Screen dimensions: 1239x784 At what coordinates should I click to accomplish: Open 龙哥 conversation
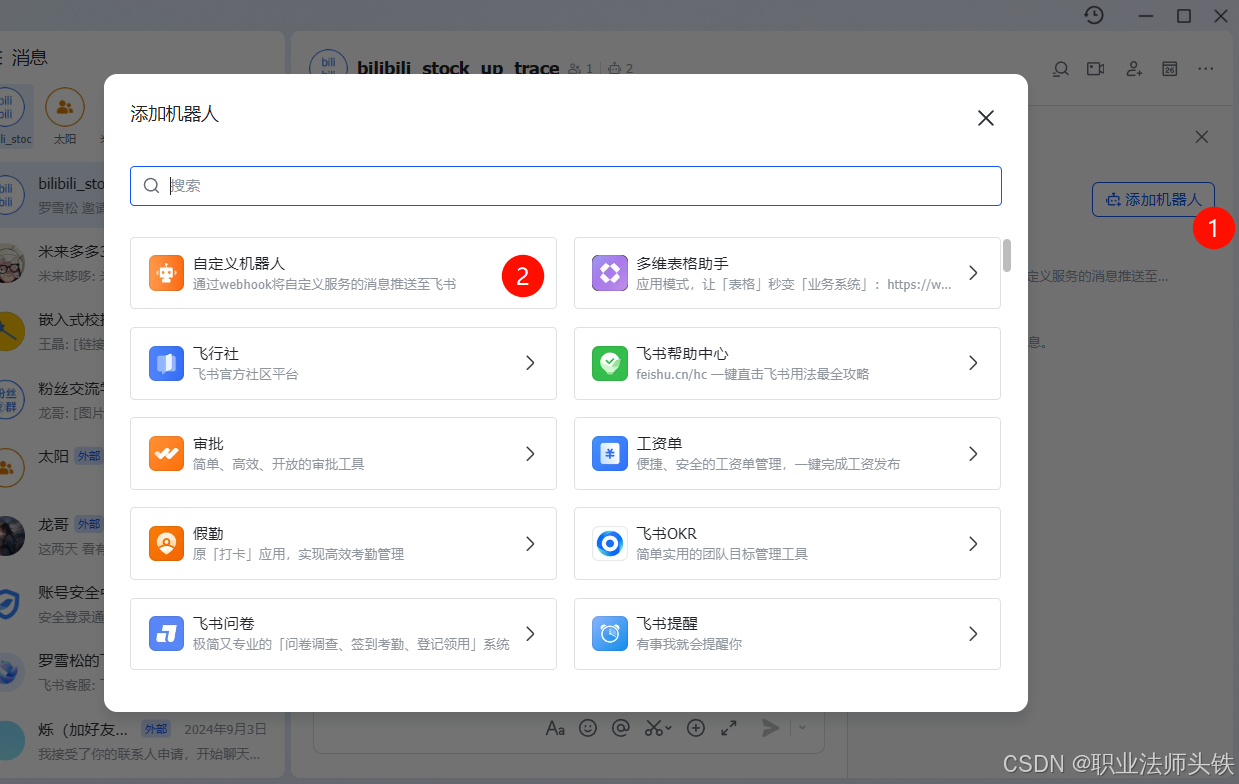coord(53,535)
